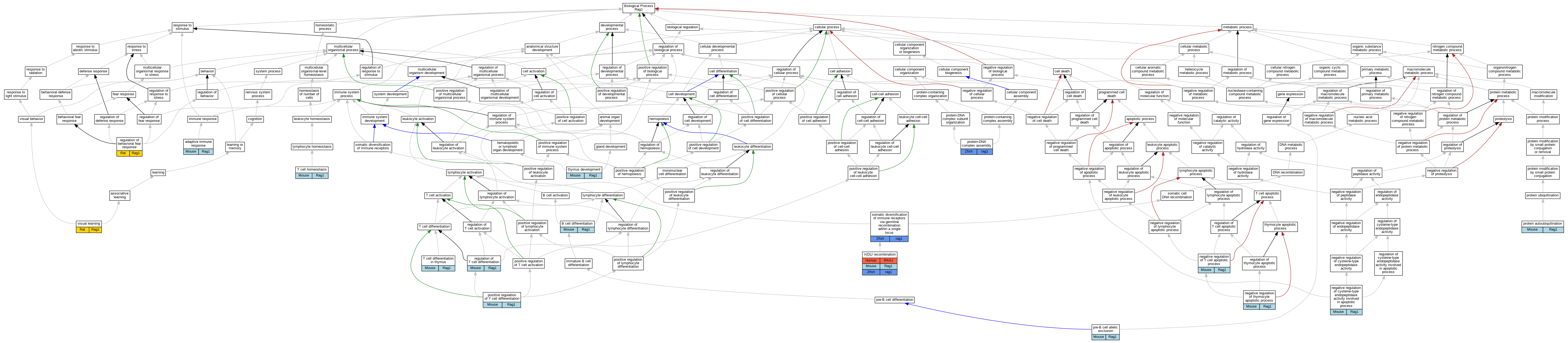The image size is (1568, 343).
Task: Click the 'learning or memory' node
Action: coord(235,147)
